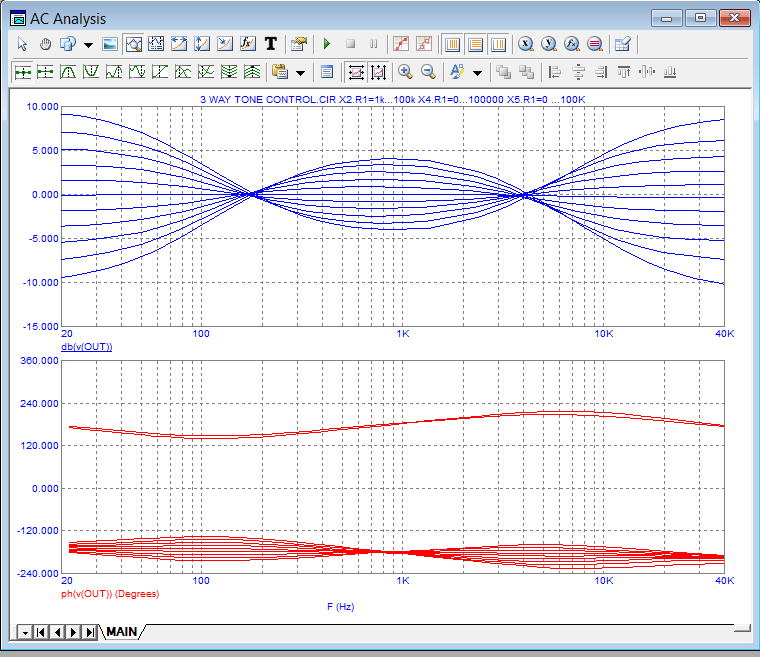Move cursor to Peak button
This screenshot has height=657, width=760.
68,72
